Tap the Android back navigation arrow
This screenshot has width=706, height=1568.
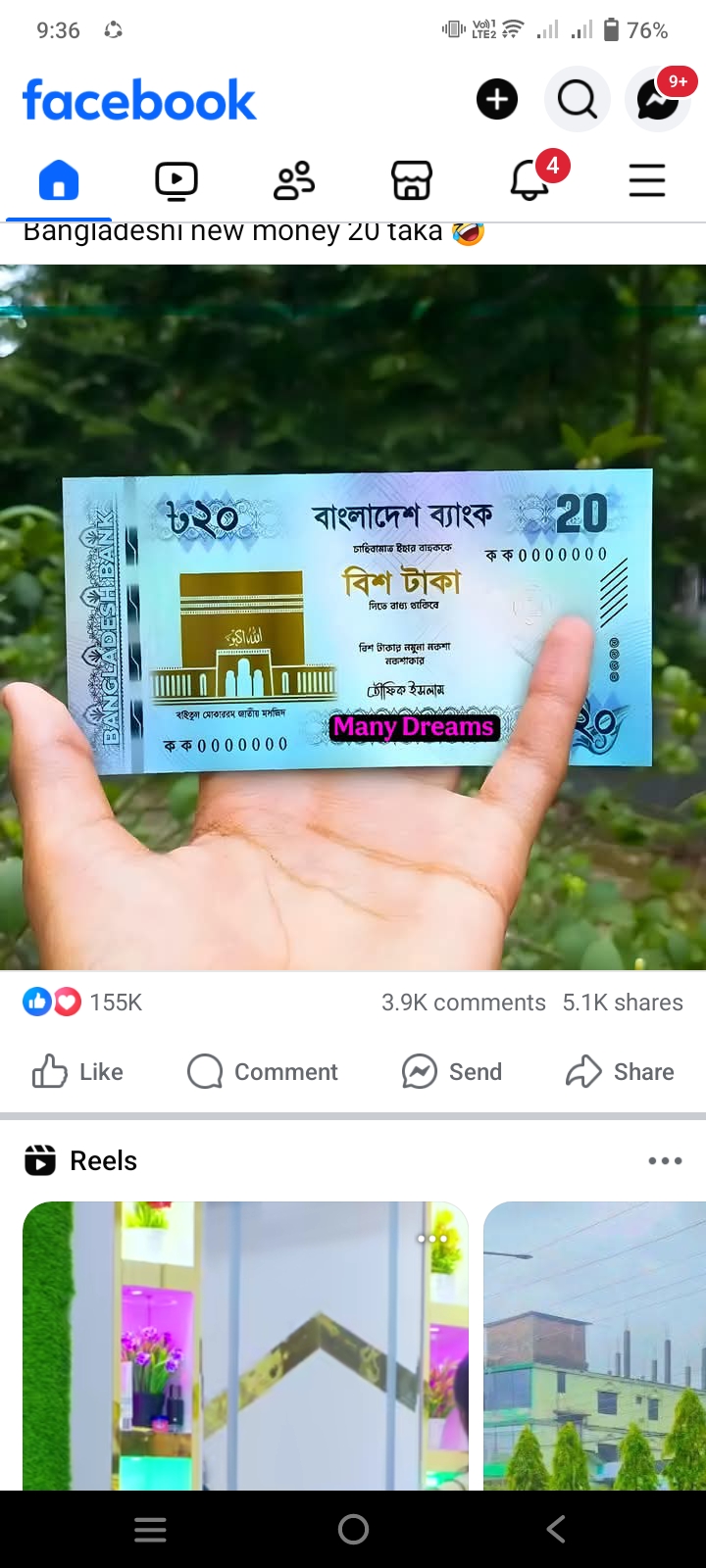click(x=556, y=1529)
